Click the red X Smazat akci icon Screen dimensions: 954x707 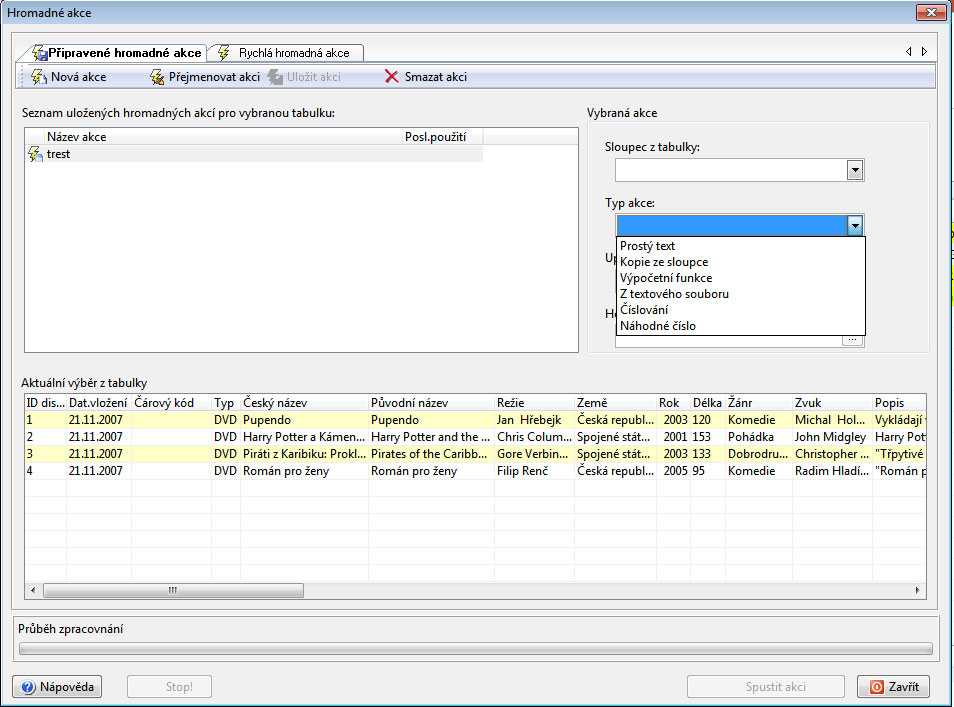pos(392,77)
